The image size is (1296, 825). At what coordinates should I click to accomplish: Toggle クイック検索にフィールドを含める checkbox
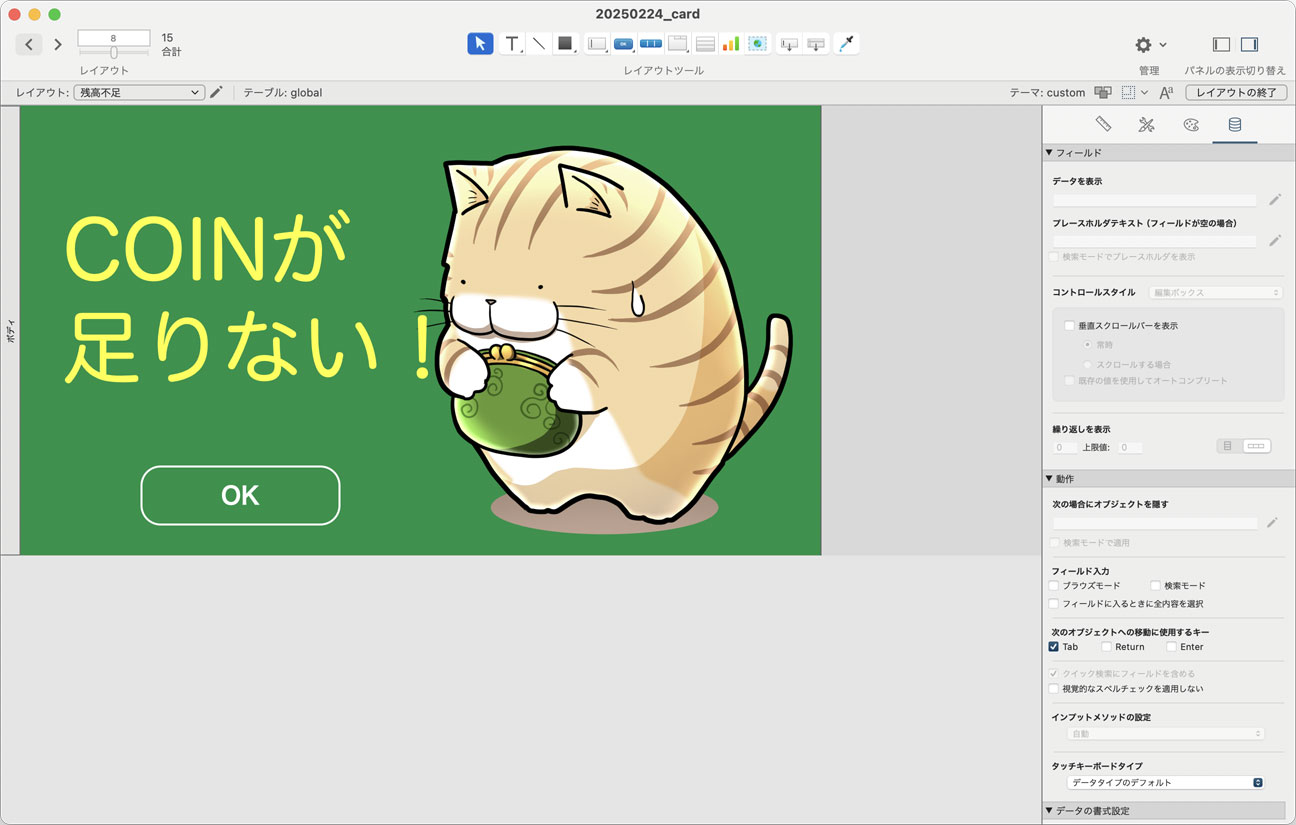tap(1054, 674)
